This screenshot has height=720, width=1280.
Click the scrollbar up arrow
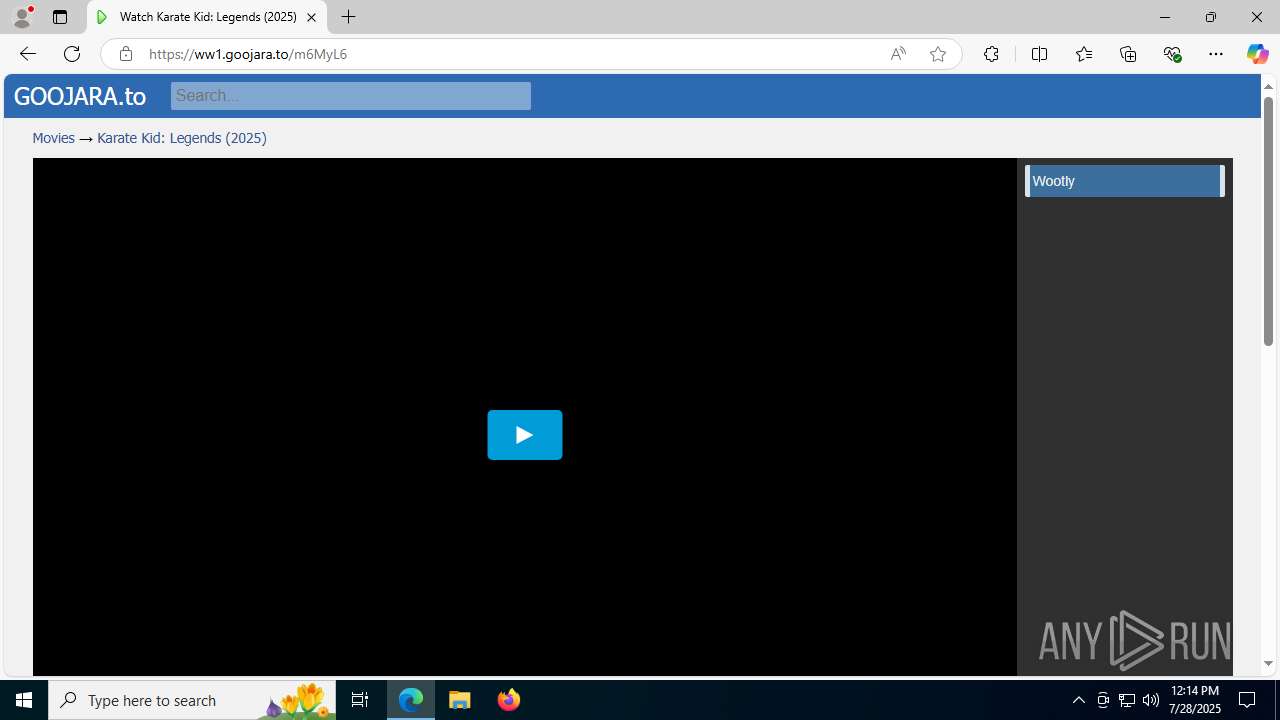point(1268,86)
